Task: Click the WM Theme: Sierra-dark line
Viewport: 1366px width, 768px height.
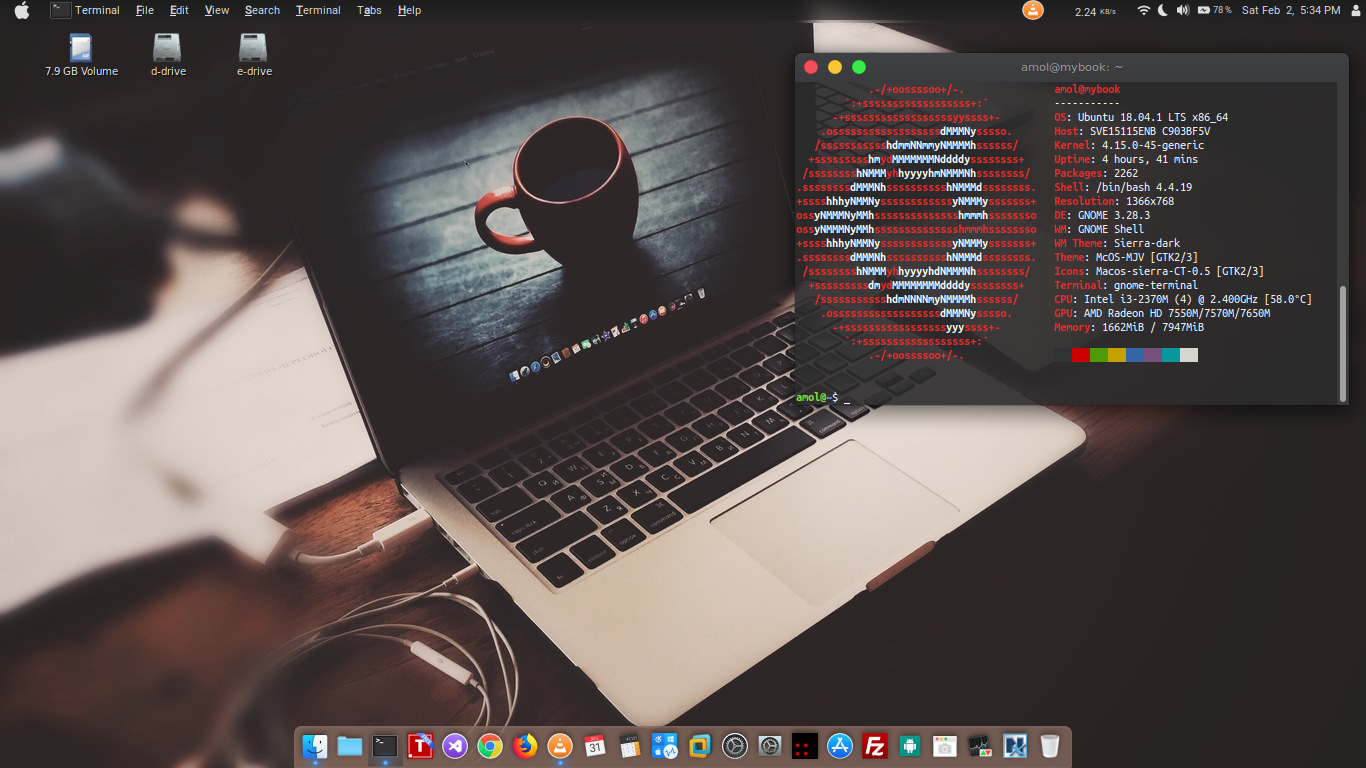Action: [1117, 243]
